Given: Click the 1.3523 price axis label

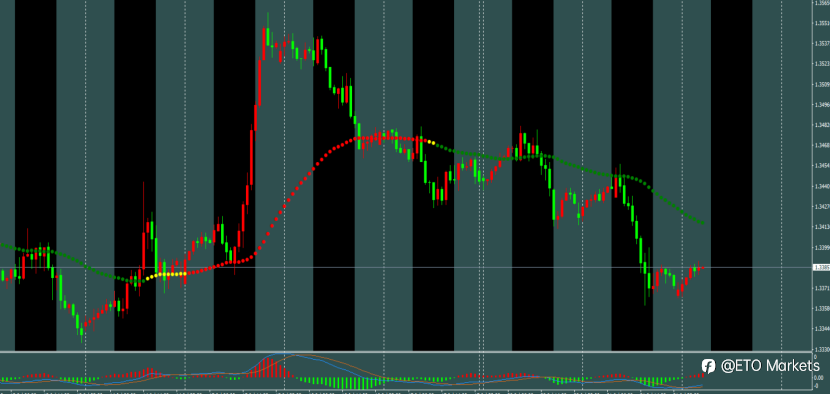Looking at the screenshot, I should point(822,64).
